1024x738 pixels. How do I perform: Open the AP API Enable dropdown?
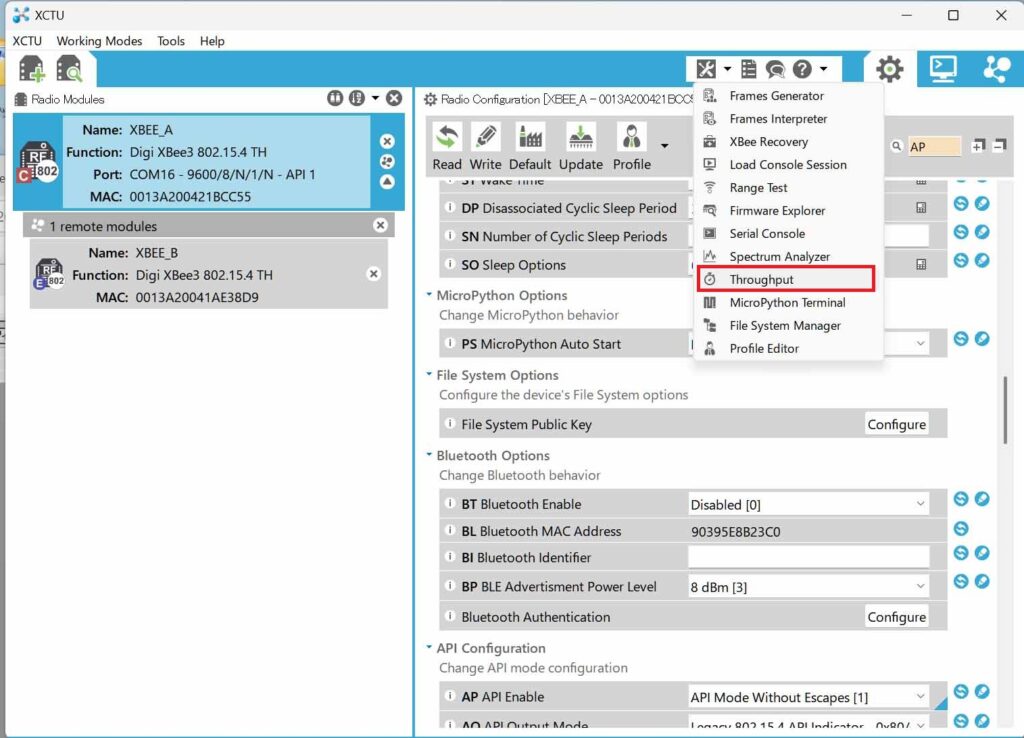coord(920,697)
